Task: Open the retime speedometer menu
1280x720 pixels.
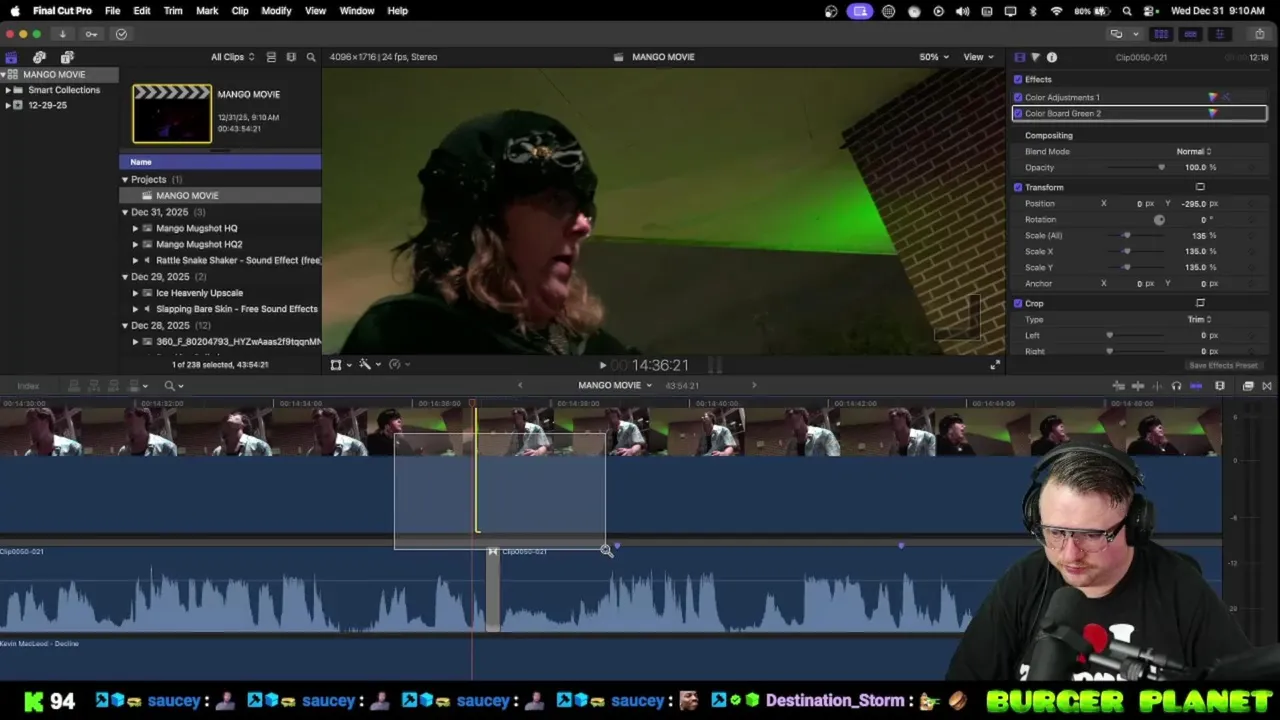Action: click(x=397, y=365)
